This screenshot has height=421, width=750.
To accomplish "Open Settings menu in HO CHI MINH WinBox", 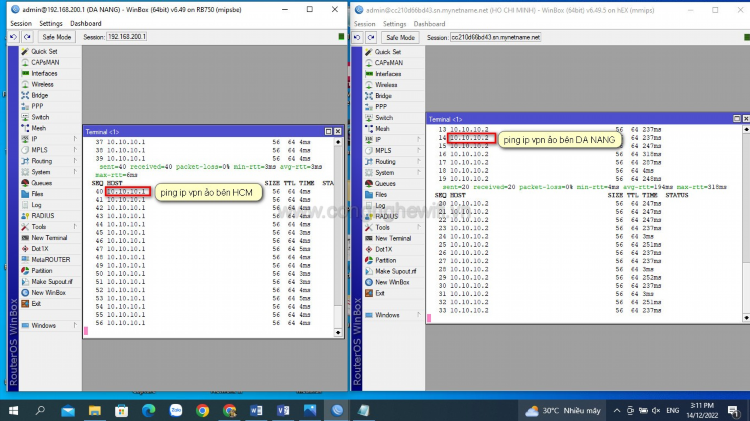I will 394,24.
